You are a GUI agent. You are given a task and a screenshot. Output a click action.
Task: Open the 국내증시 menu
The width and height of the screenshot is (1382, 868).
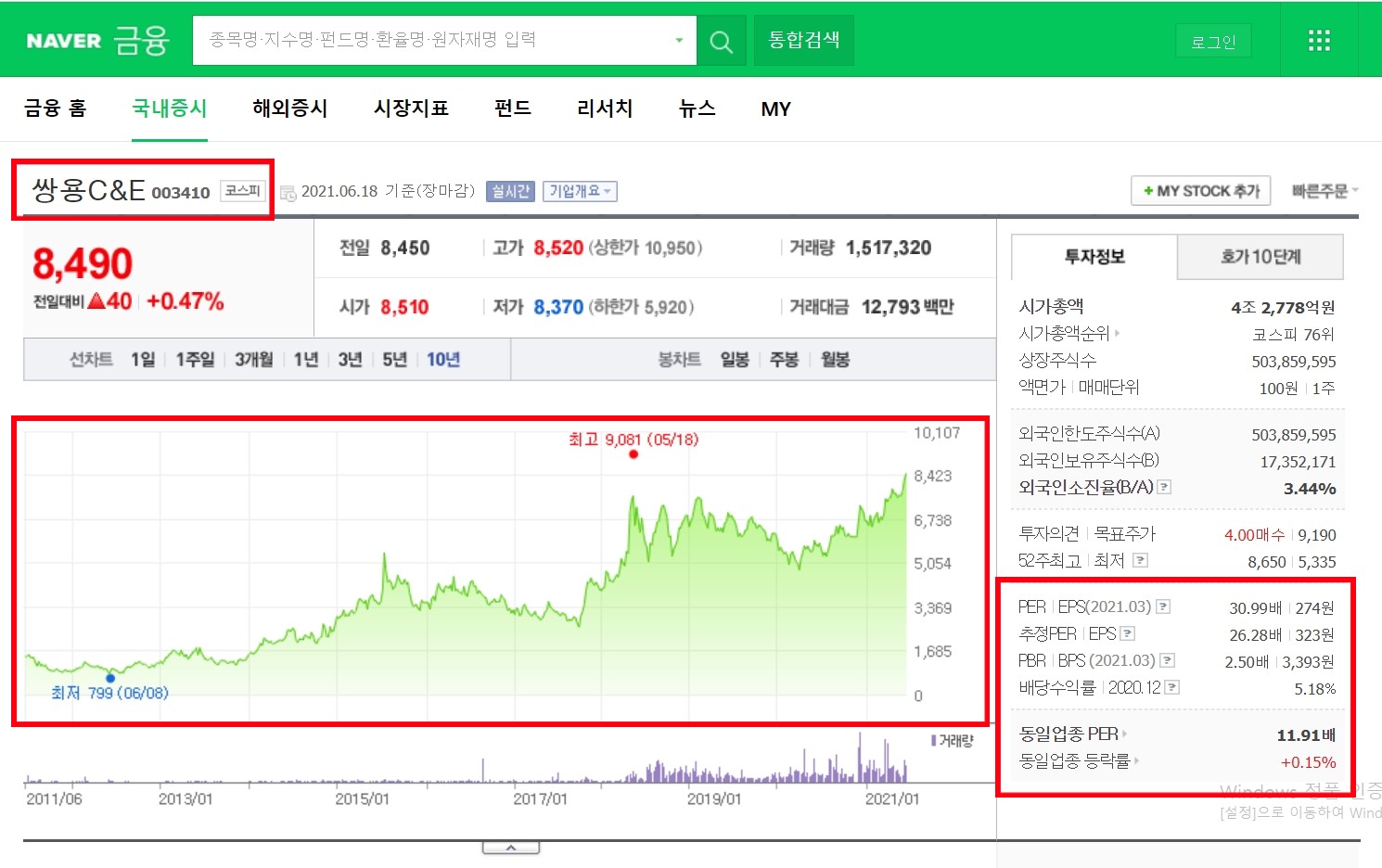[x=170, y=108]
